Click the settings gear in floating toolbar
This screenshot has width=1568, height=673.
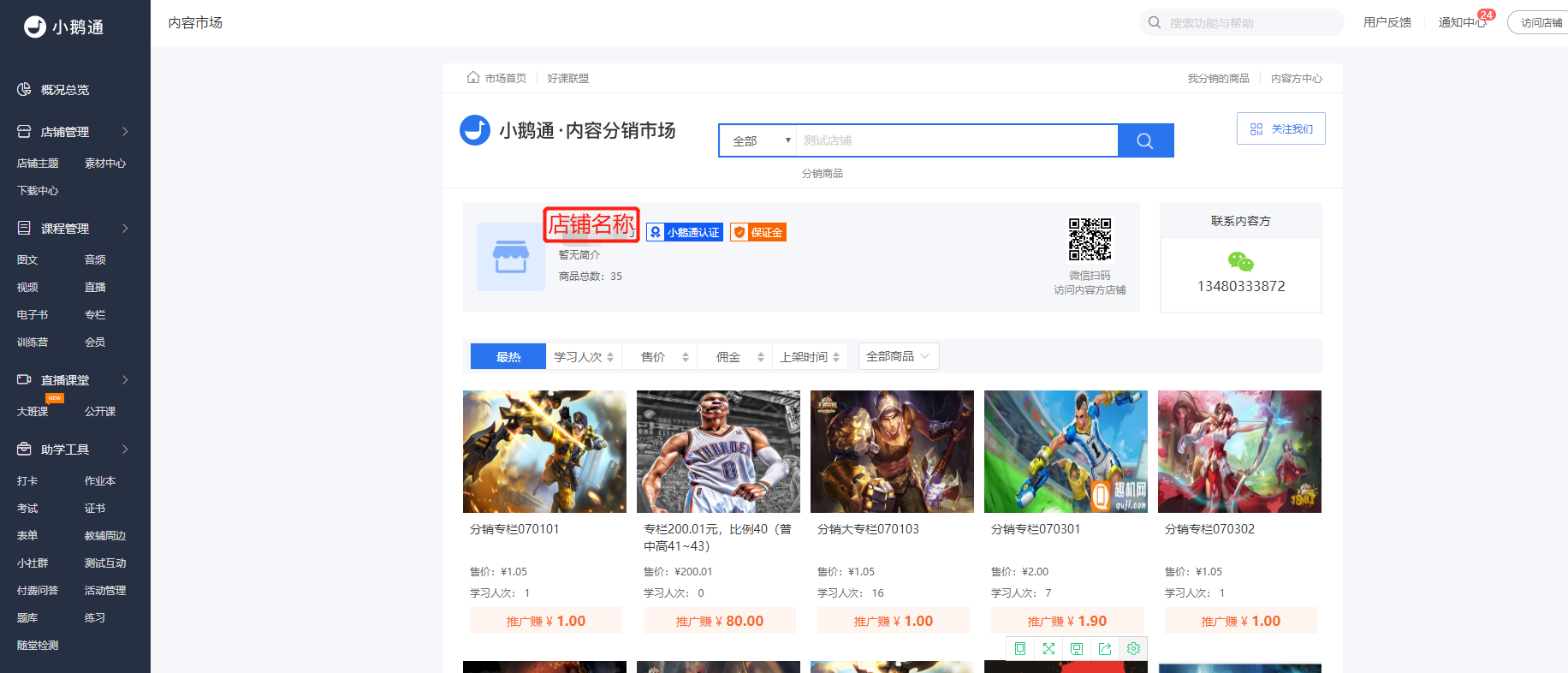pyautogui.click(x=1133, y=649)
